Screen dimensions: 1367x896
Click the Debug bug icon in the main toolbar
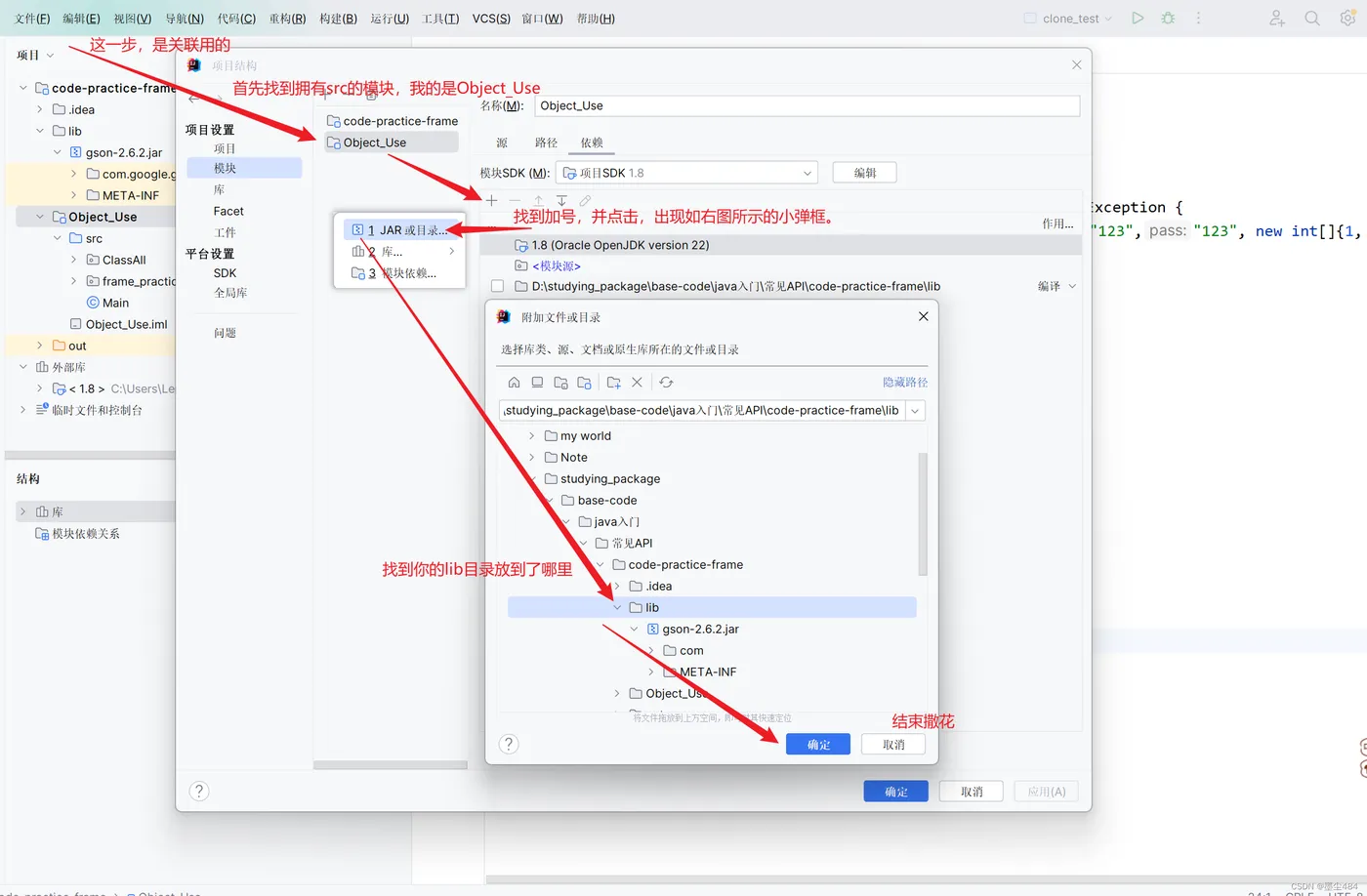tap(1168, 18)
